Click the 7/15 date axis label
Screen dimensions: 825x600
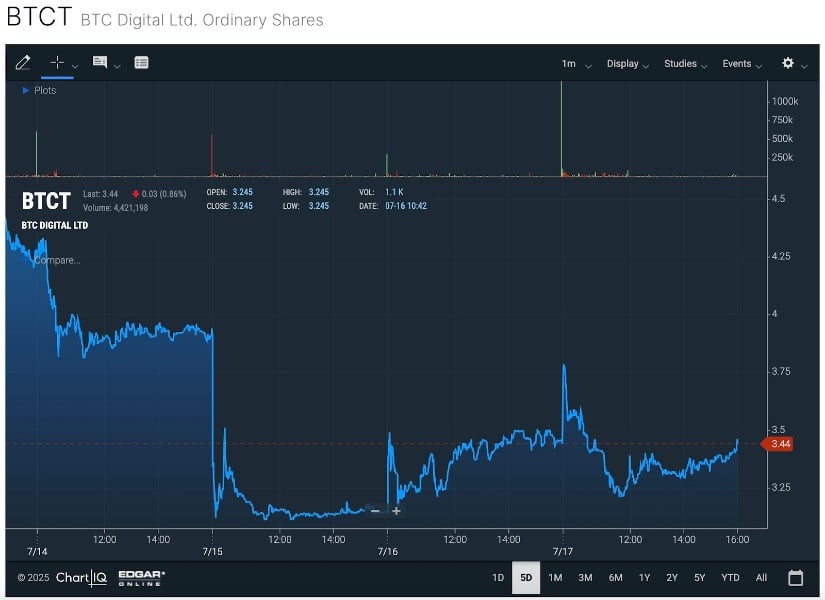click(x=213, y=551)
